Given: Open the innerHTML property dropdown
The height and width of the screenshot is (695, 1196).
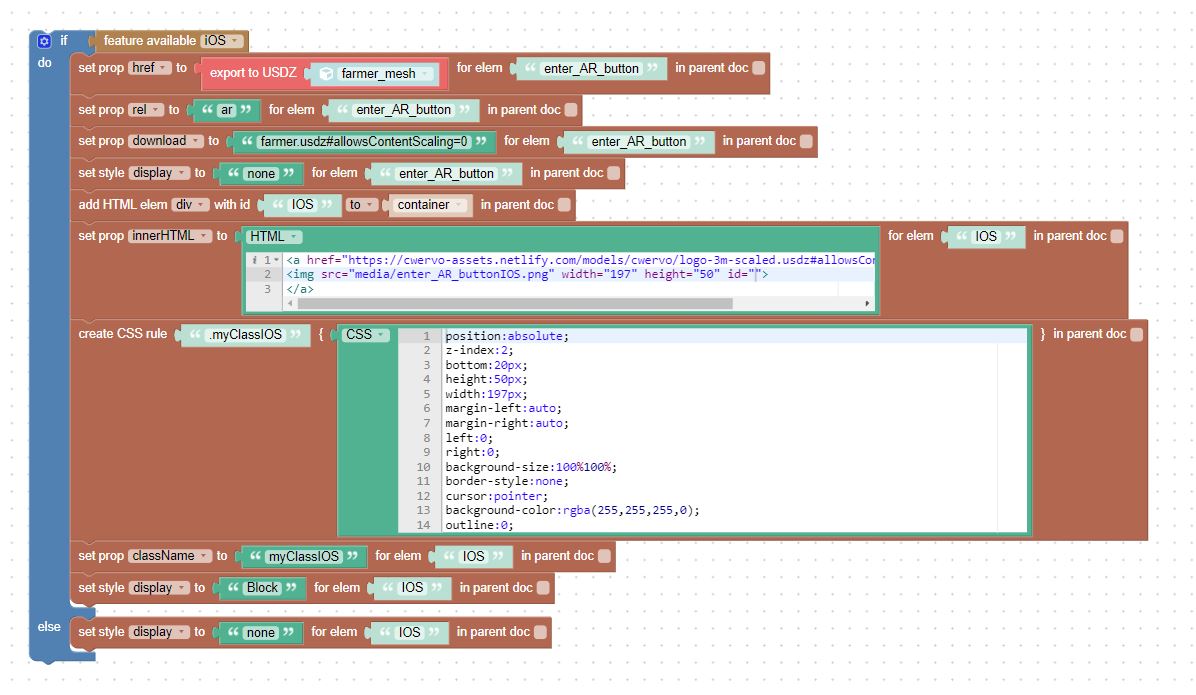Looking at the screenshot, I should [169, 236].
